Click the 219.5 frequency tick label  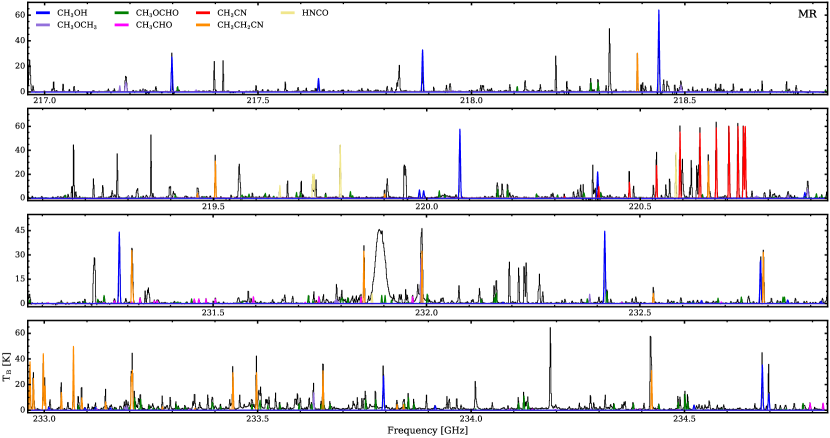(213, 207)
